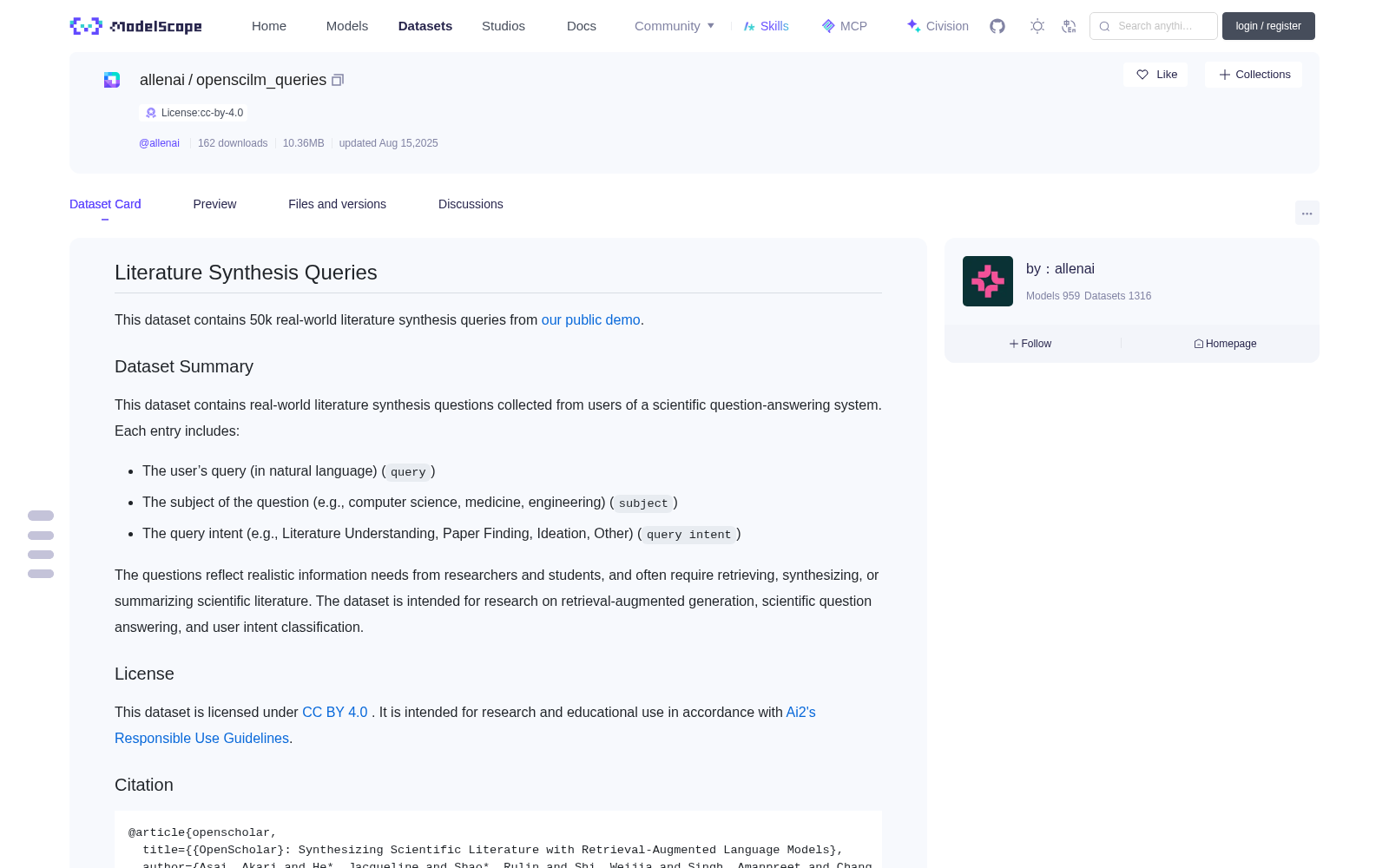Open the CC BY 4.0 link
Screen dimensions: 1389x868
coord(335,713)
